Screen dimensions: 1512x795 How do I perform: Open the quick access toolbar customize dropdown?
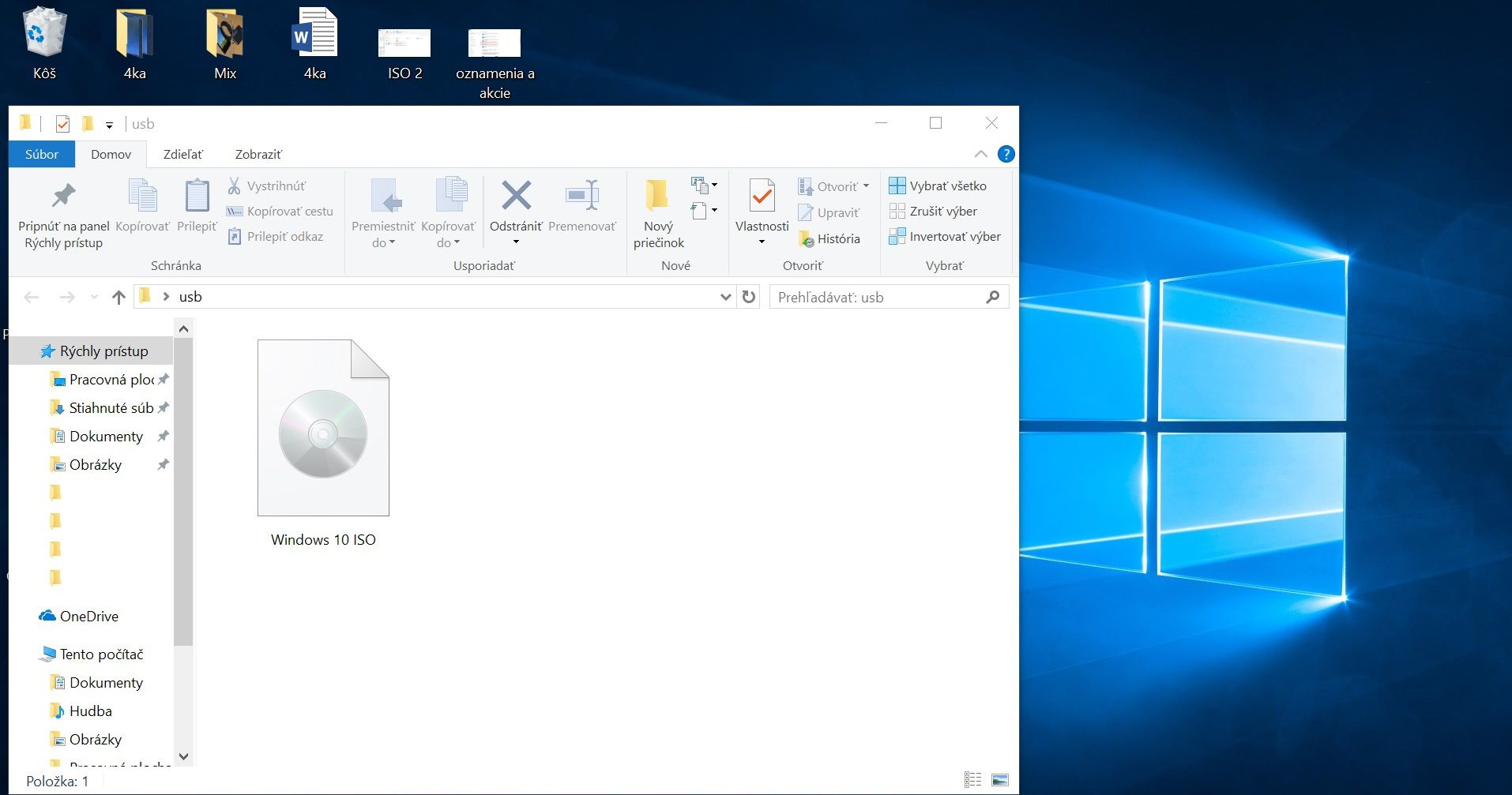109,125
